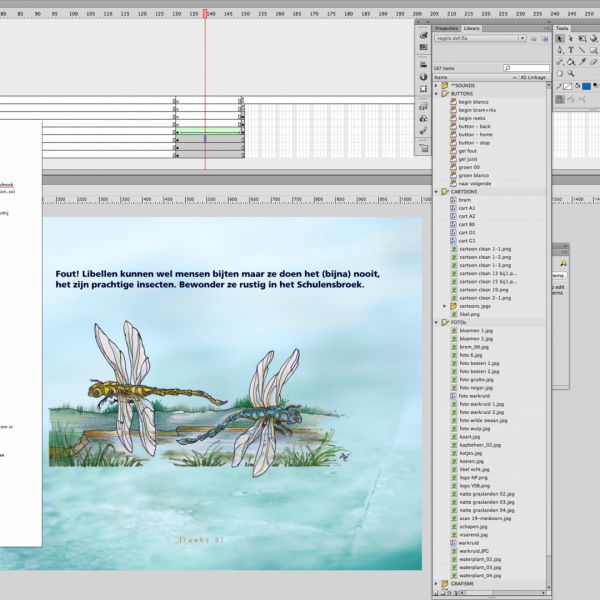Viewport: 600px width, 600px height.
Task: Expand the **SOUNDS library folder
Action: pos(436,85)
